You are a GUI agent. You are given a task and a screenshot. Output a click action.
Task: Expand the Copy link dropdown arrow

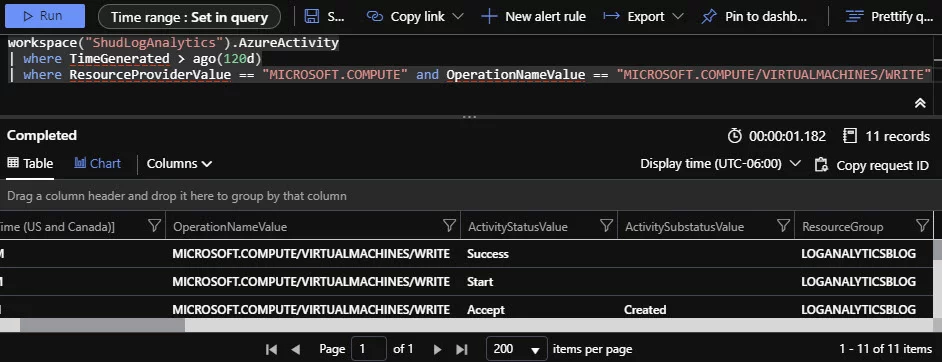tap(458, 16)
